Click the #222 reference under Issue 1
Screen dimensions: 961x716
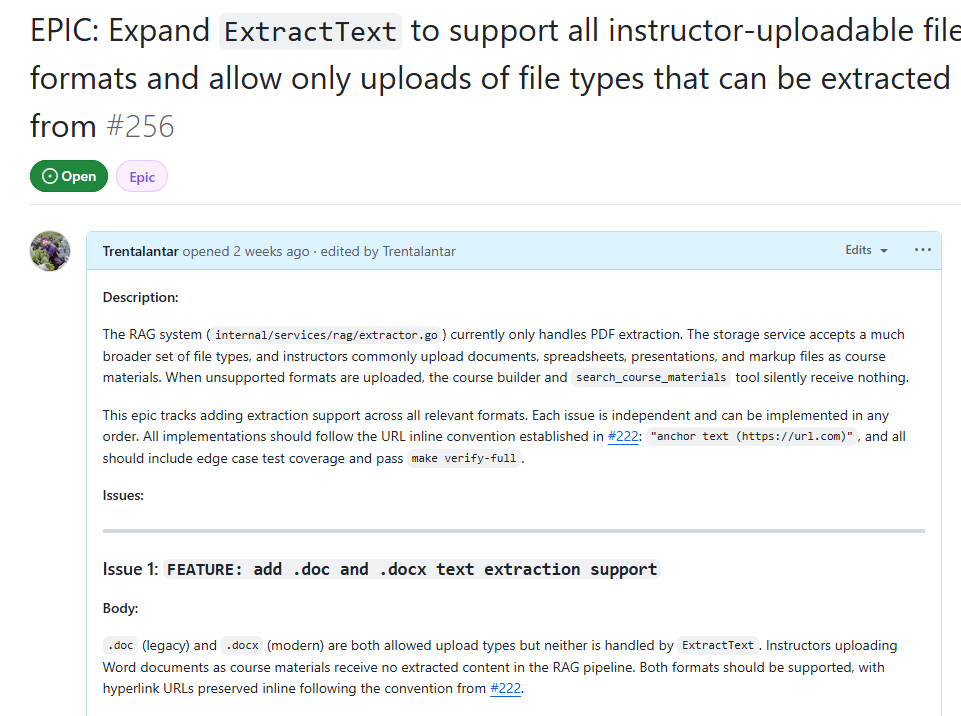(505, 688)
